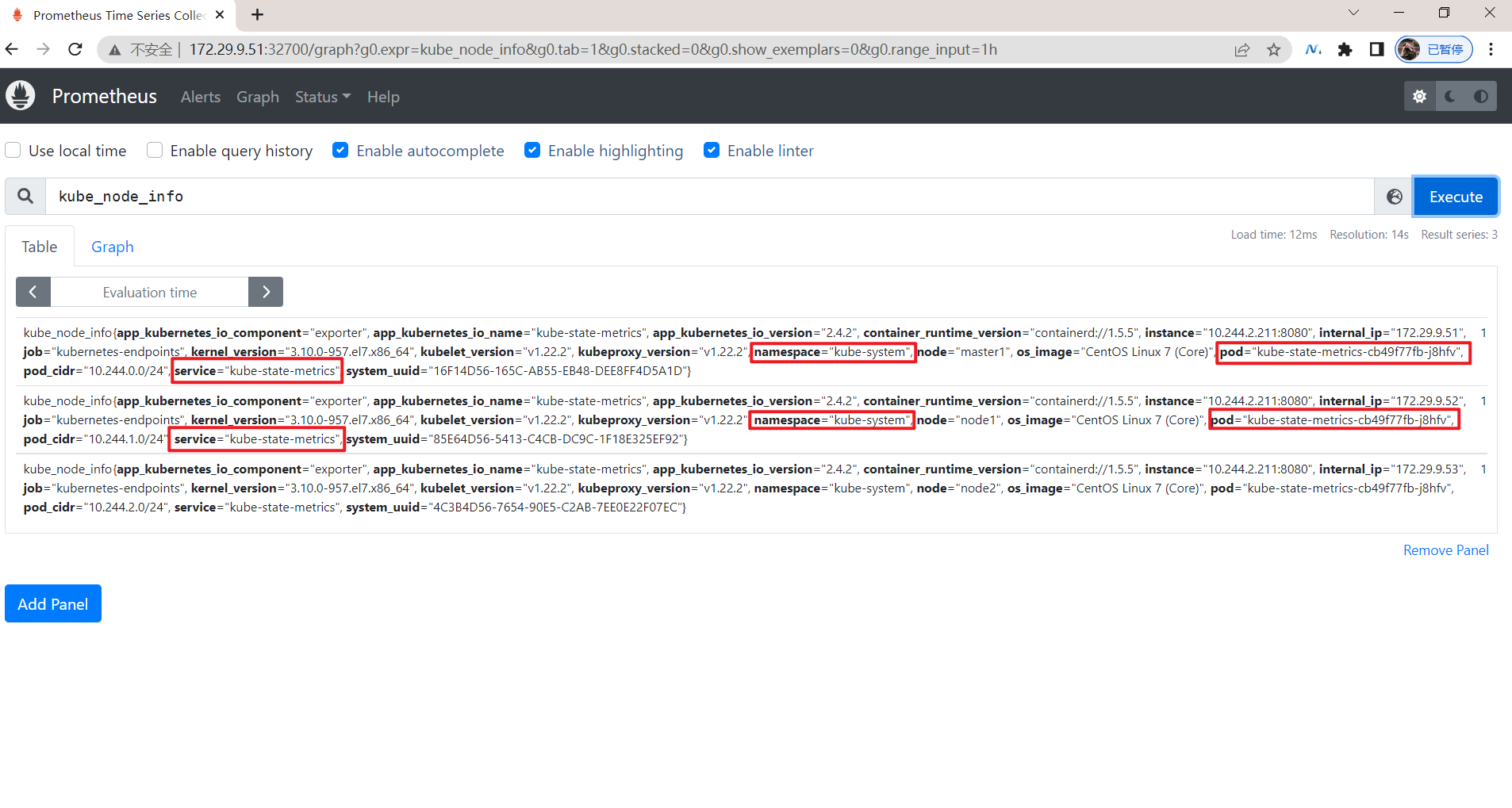This screenshot has width=1512, height=808.
Task: Click the node1 result row
Action: click(750, 419)
